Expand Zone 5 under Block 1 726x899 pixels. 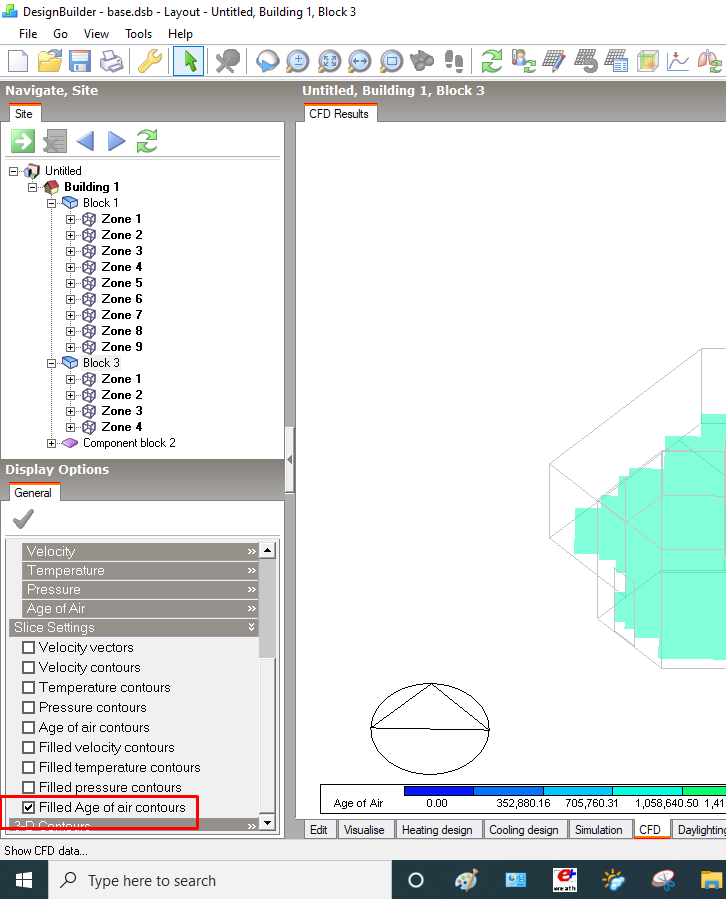pyautogui.click(x=70, y=283)
